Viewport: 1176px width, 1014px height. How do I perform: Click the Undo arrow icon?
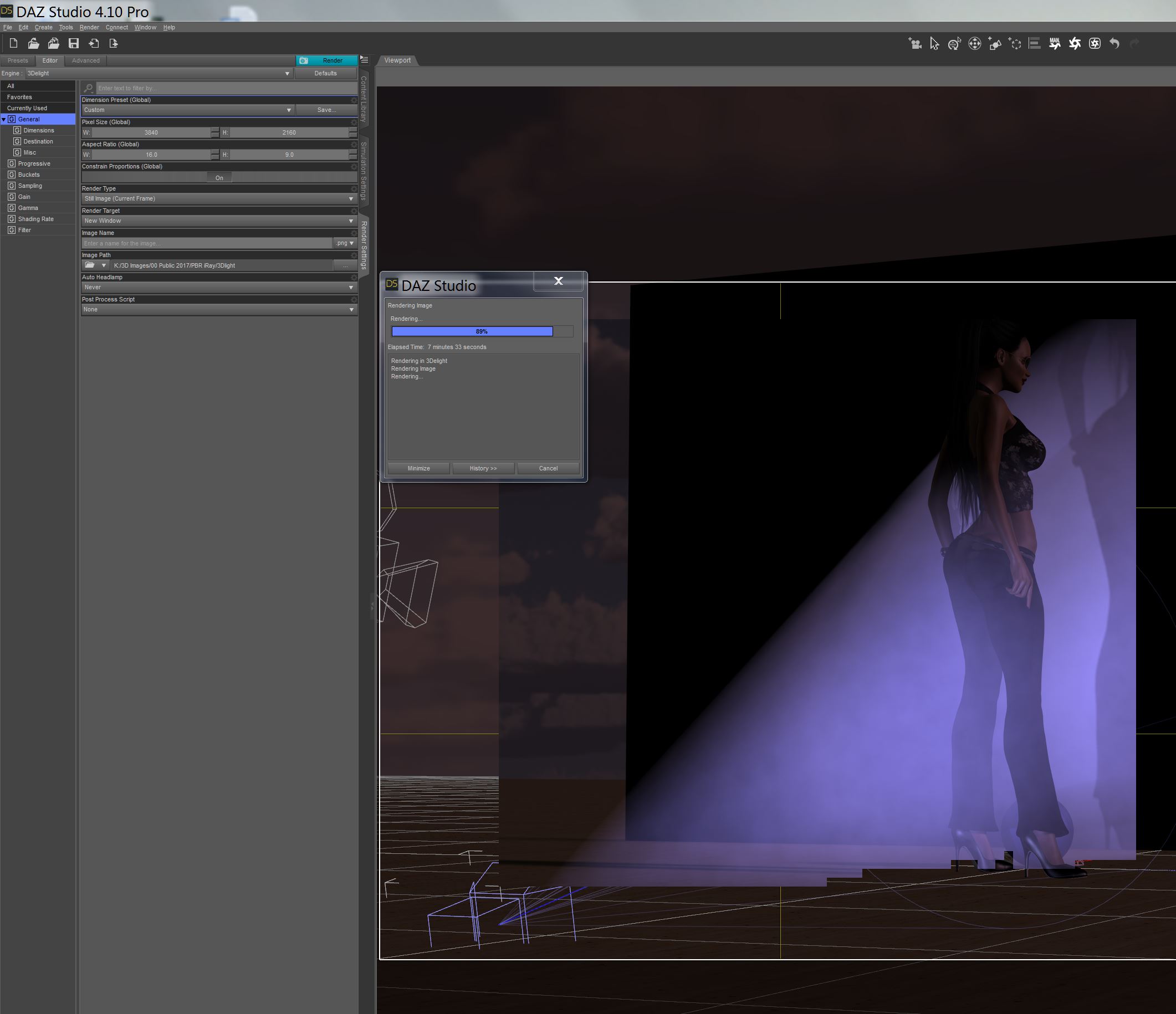click(x=1114, y=44)
